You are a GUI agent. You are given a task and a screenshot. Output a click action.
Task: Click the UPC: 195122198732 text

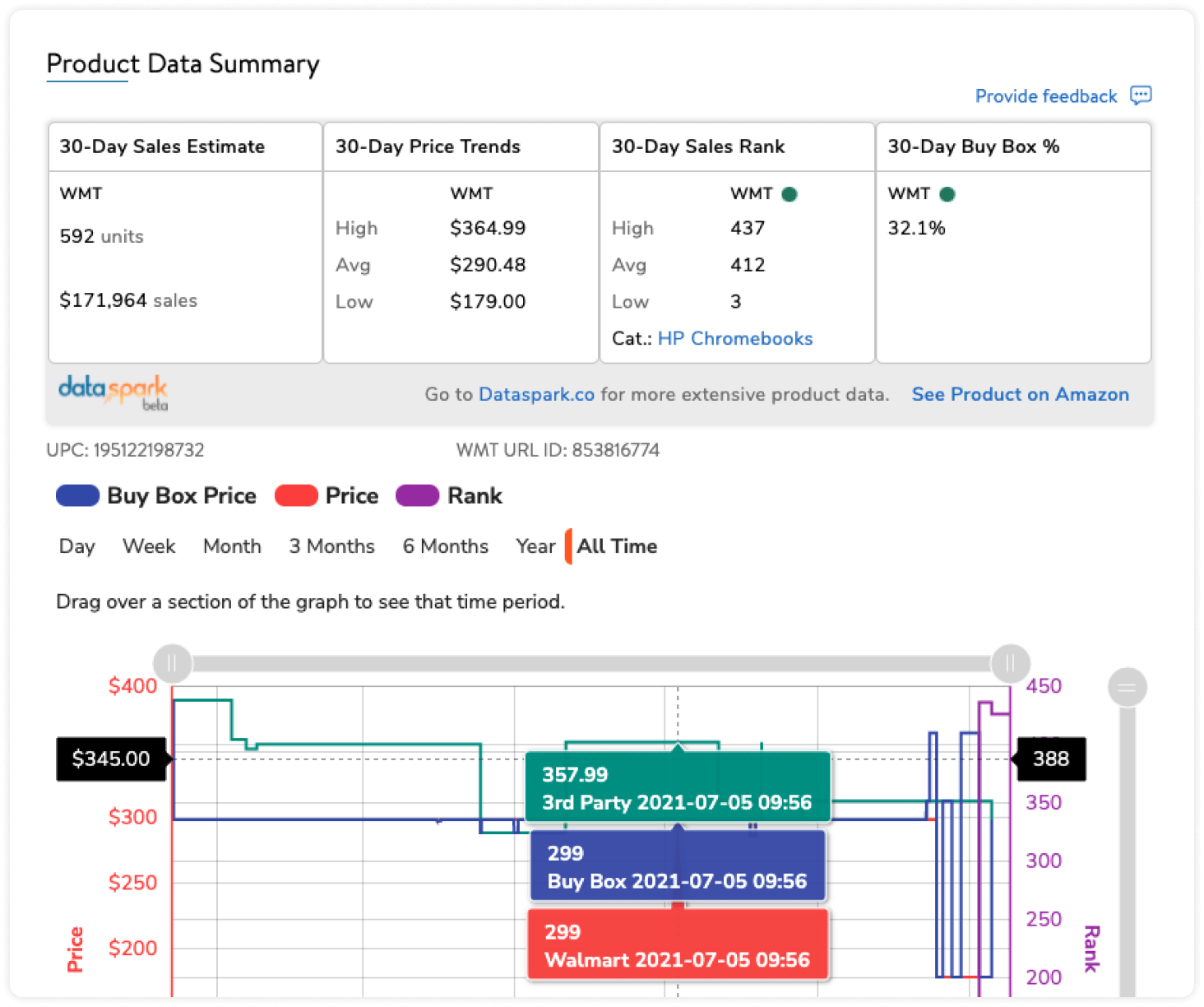pyautogui.click(x=125, y=450)
